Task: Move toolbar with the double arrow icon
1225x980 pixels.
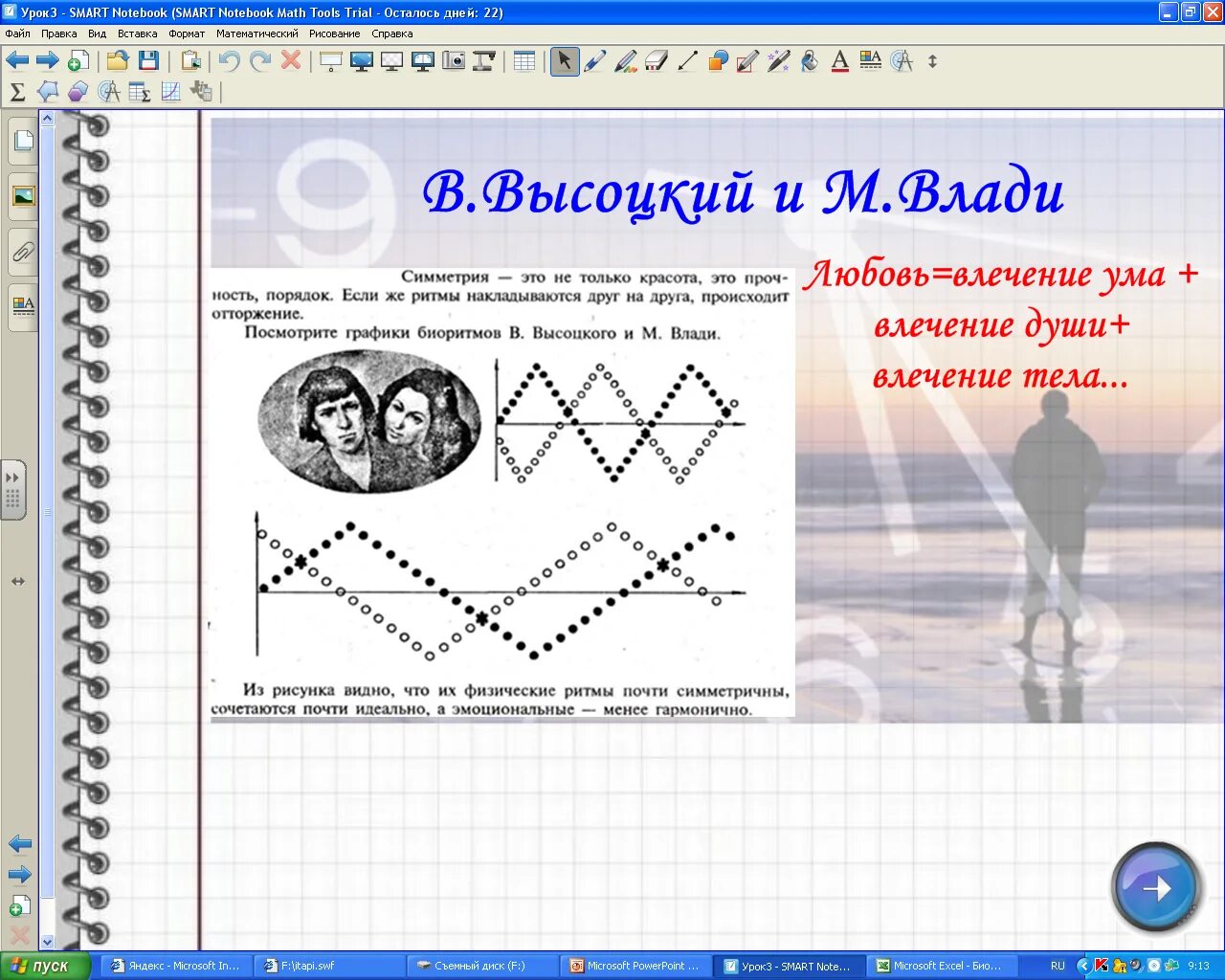Action: pyautogui.click(x=932, y=61)
